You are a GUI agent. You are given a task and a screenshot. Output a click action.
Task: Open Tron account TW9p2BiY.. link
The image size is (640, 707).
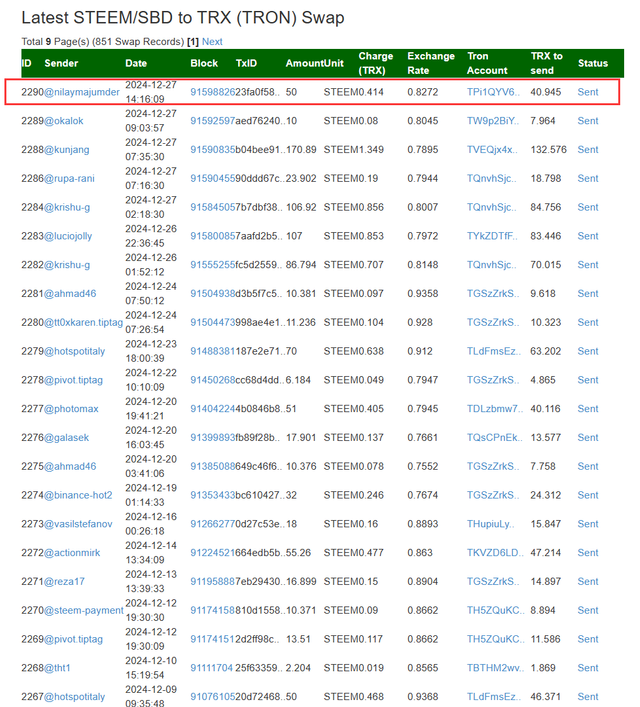coord(493,121)
